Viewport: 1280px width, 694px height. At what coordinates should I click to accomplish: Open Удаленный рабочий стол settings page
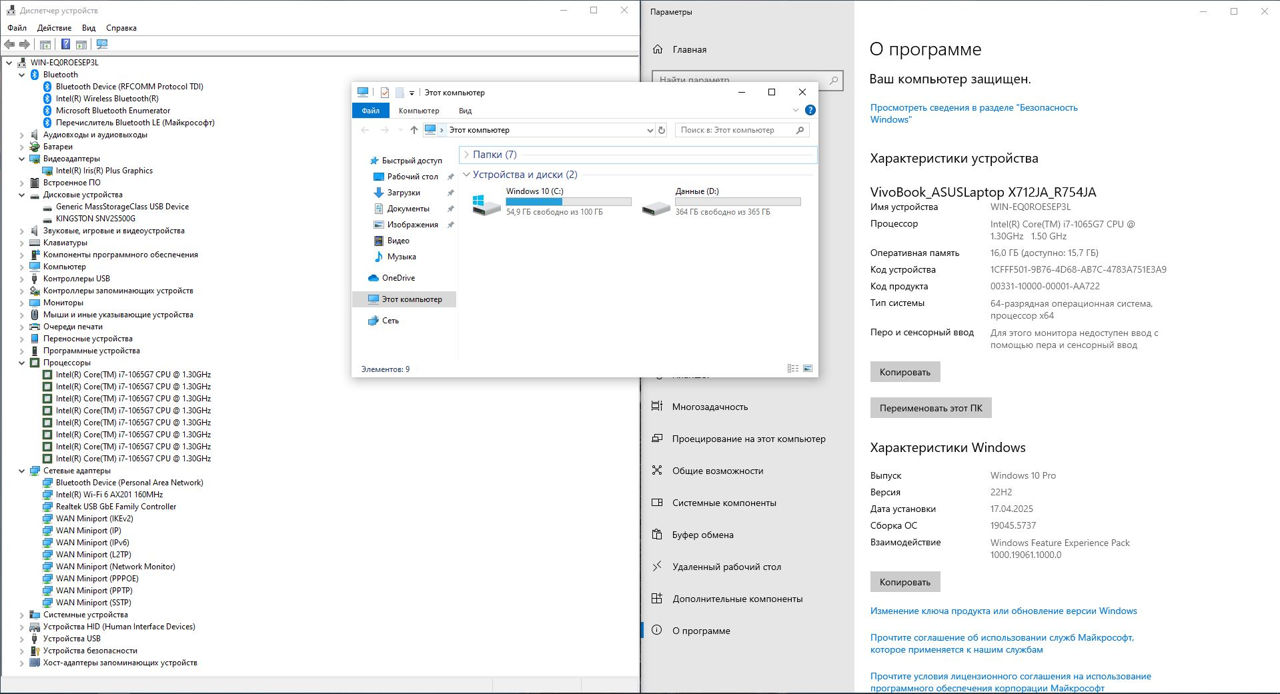tap(716, 566)
